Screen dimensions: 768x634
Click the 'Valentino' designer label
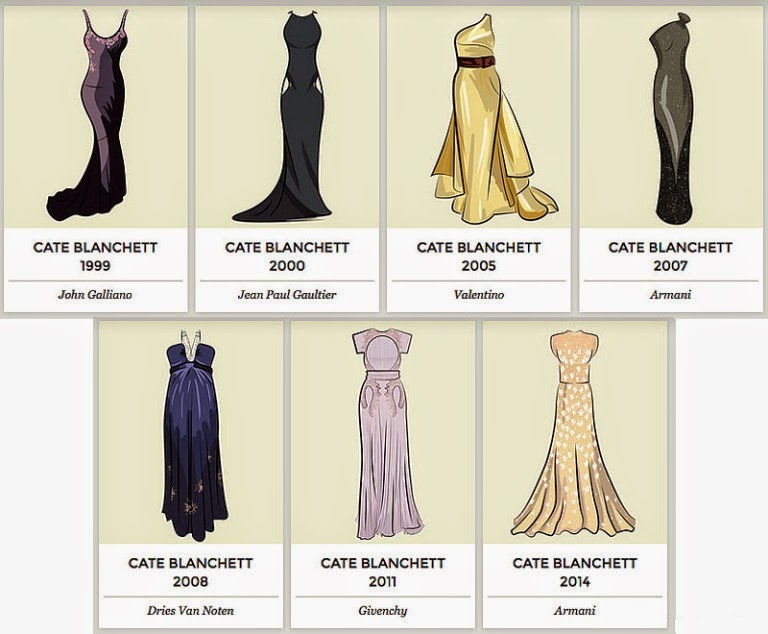[x=479, y=294]
